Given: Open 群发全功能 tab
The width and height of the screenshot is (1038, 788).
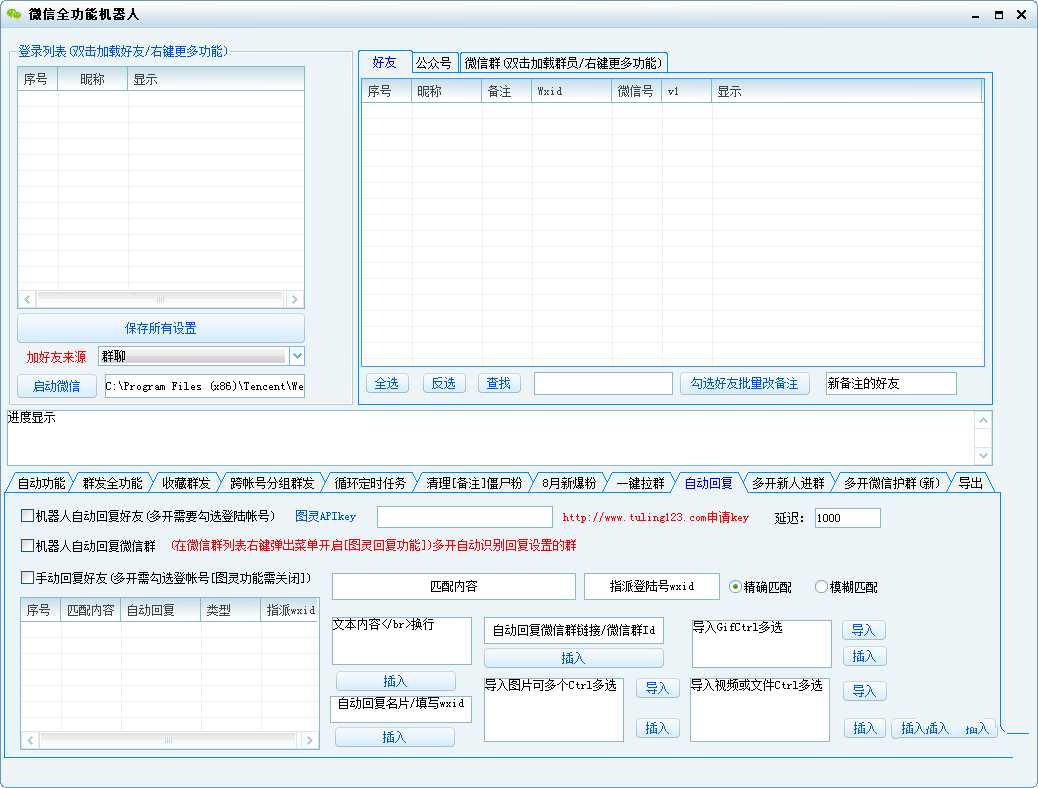Looking at the screenshot, I should coord(113,483).
